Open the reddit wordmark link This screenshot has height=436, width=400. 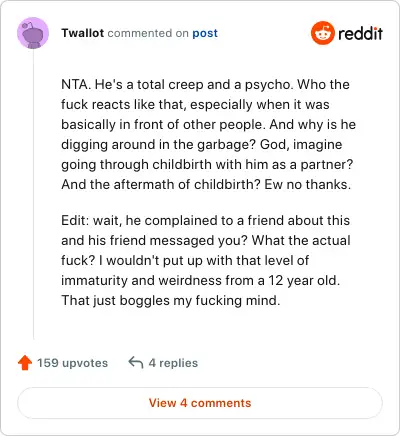[x=360, y=33]
